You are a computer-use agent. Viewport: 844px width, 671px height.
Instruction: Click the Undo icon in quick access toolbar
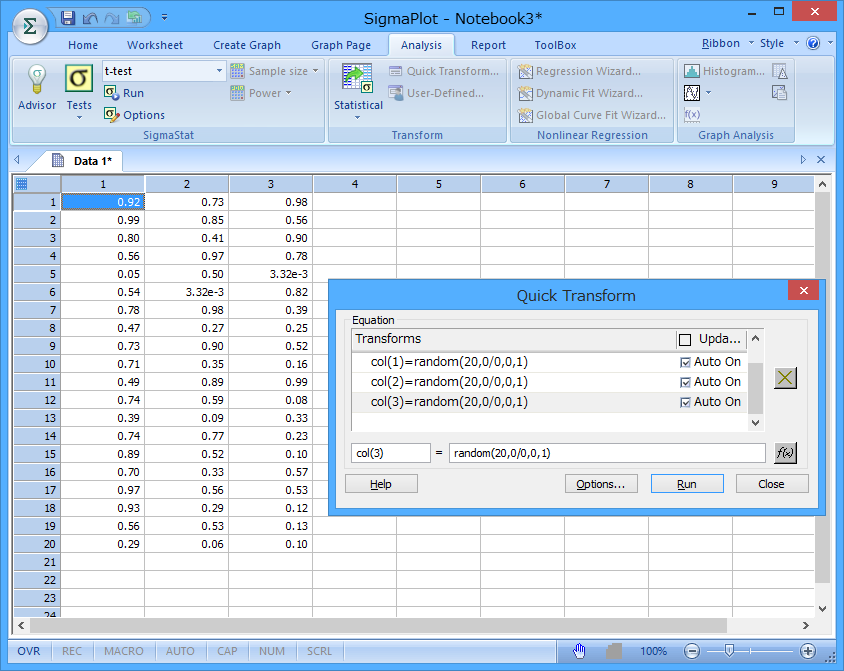[x=90, y=18]
